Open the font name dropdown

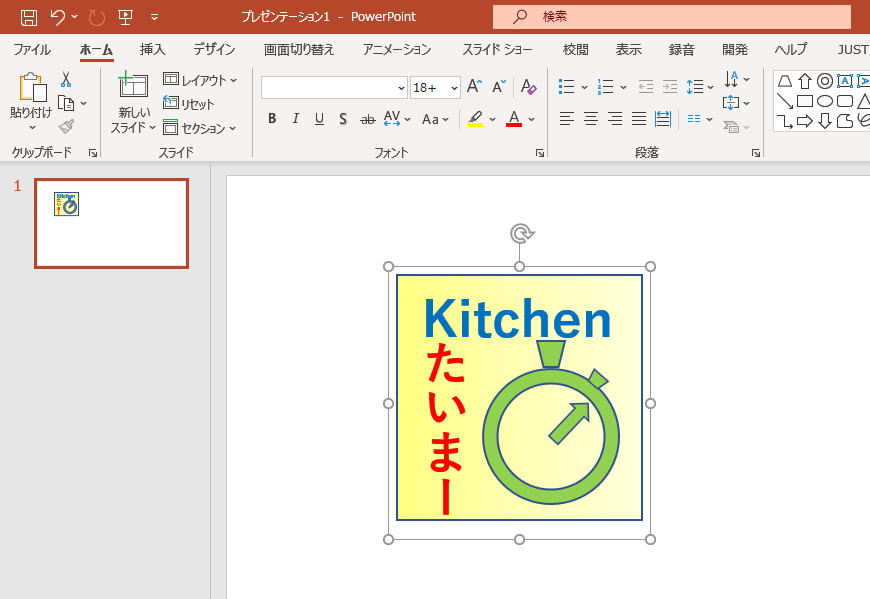click(400, 88)
